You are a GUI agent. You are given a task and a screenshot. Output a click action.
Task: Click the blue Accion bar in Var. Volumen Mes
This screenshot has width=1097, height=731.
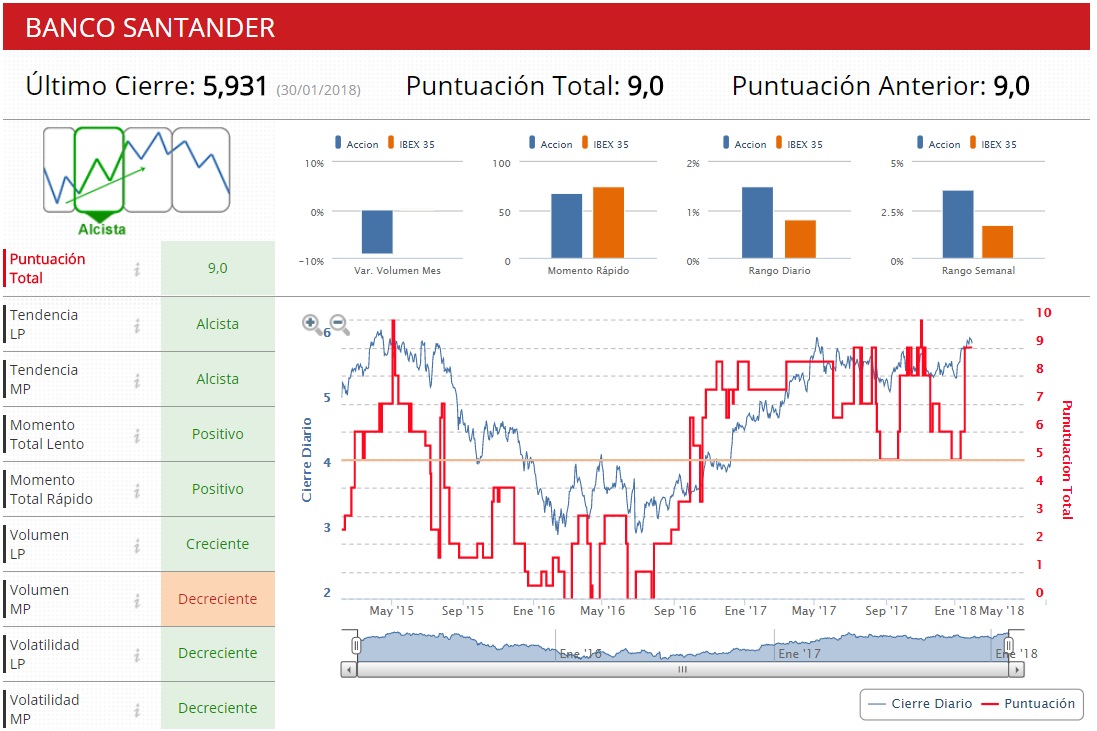[377, 232]
